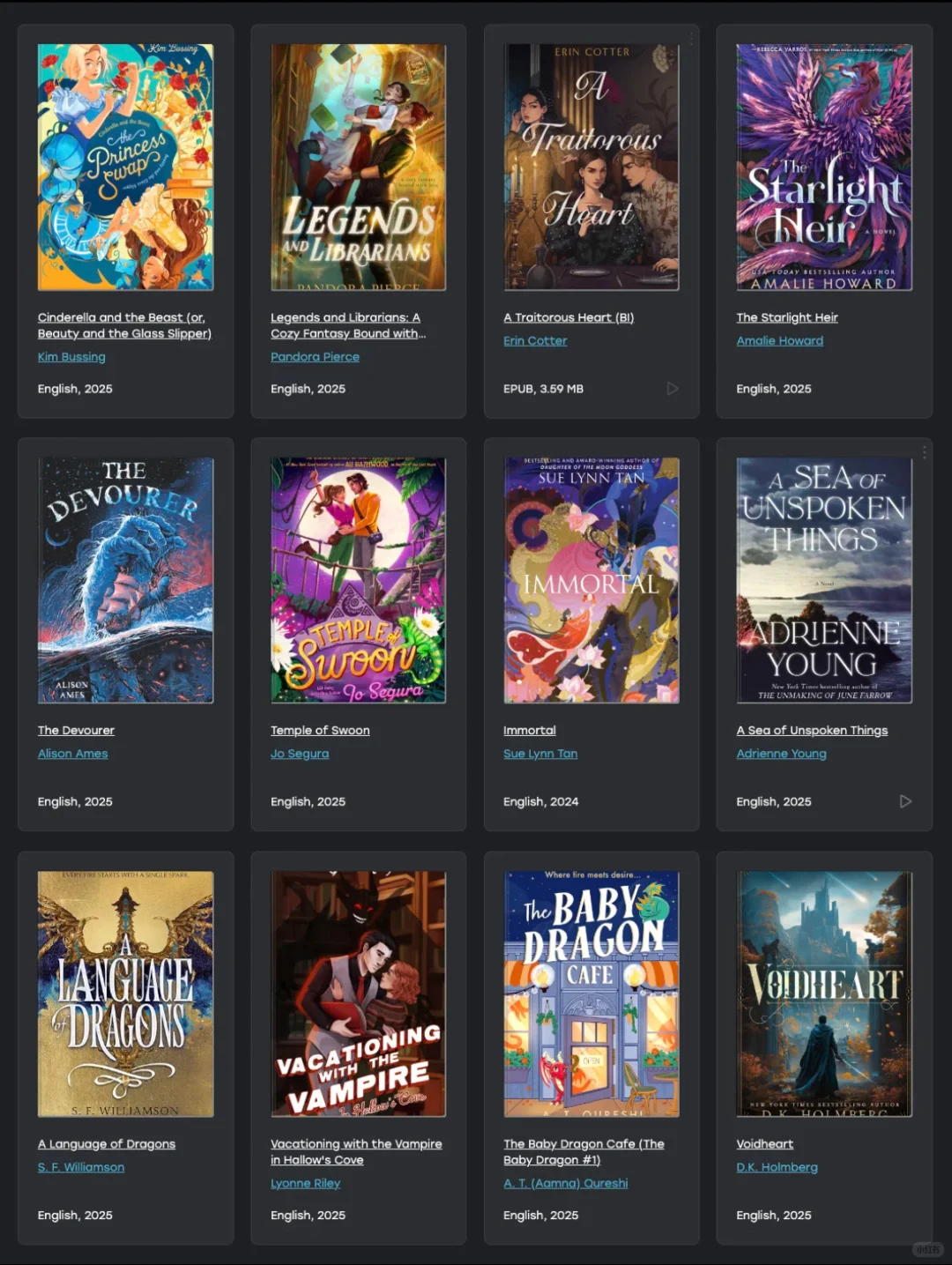Visit author Erin Cotter's page

[535, 341]
